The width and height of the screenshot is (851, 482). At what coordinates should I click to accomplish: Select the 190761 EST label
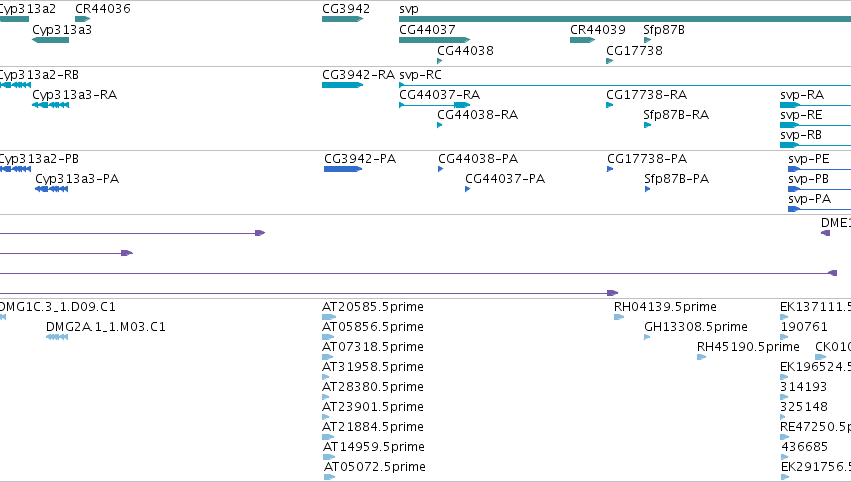coord(804,327)
